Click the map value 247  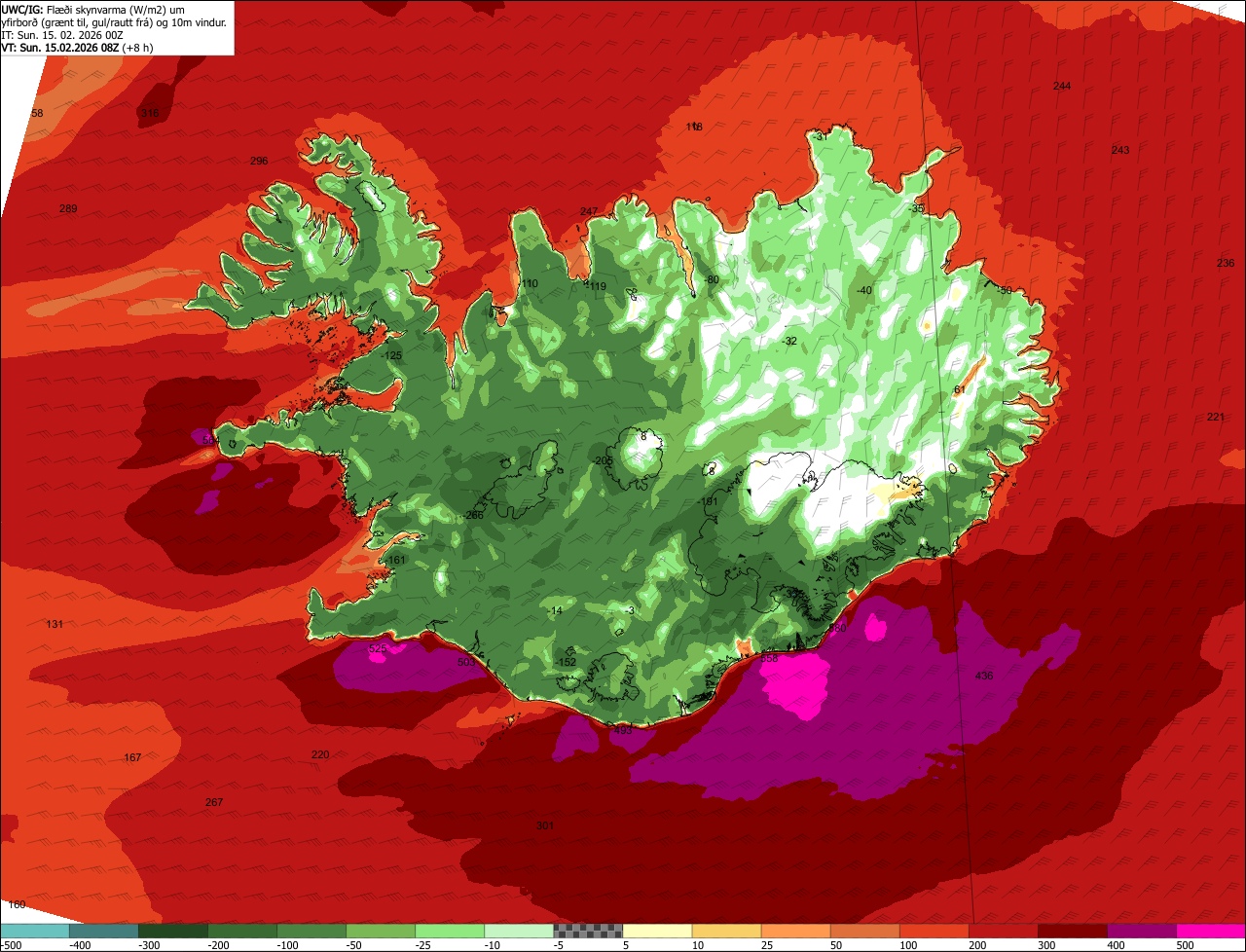point(589,211)
